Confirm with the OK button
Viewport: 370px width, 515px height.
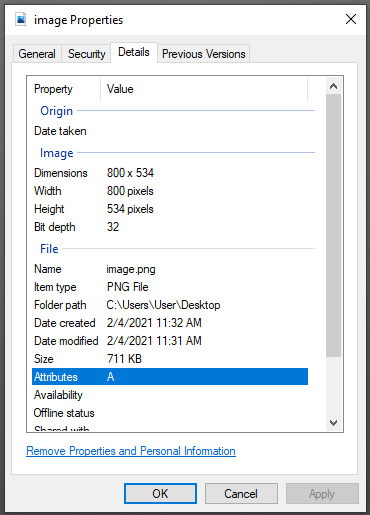point(160,493)
